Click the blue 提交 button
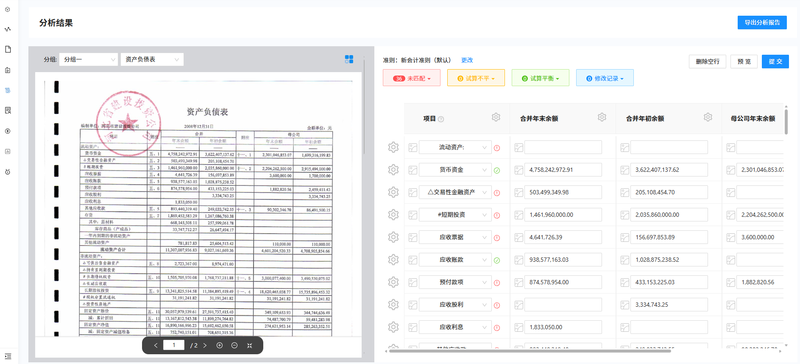Viewport: 800px width, 364px height. point(774,61)
